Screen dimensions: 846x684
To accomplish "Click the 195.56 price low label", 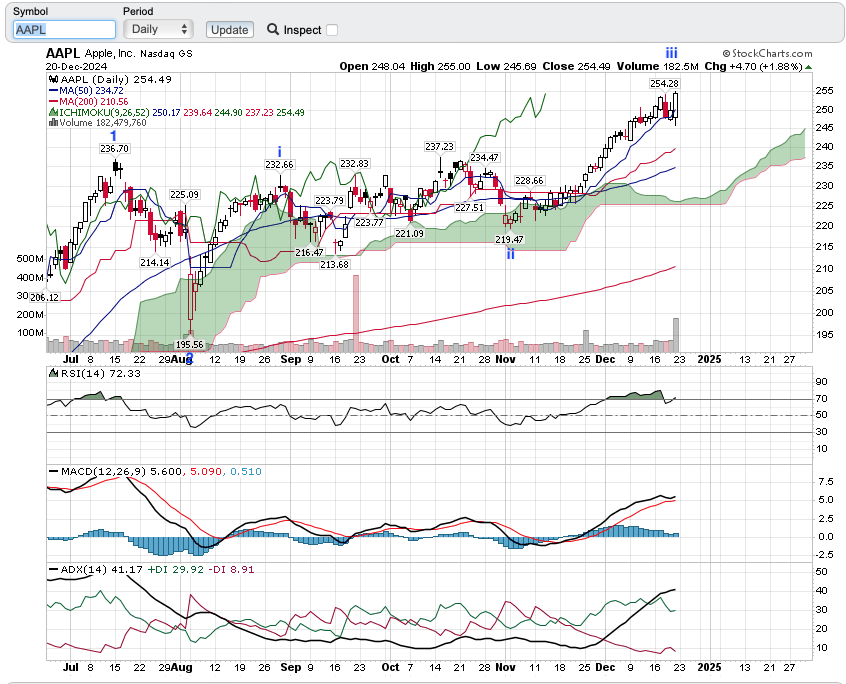I will 190,344.
